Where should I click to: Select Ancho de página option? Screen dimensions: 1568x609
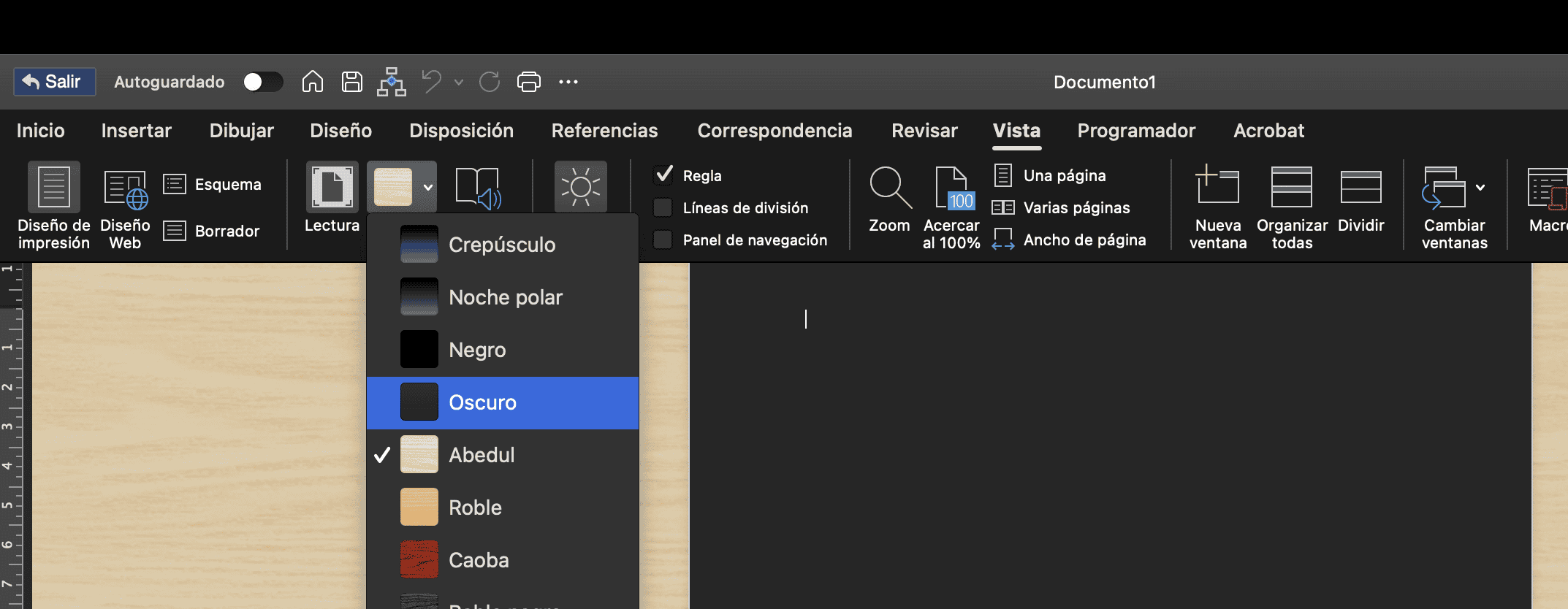(1069, 240)
